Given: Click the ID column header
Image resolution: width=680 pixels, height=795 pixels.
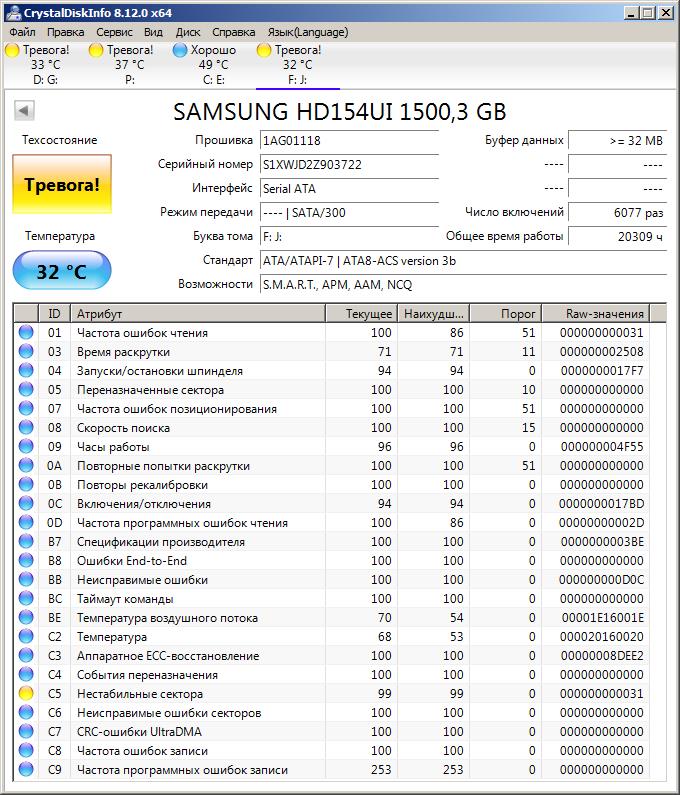Looking at the screenshot, I should coord(54,314).
